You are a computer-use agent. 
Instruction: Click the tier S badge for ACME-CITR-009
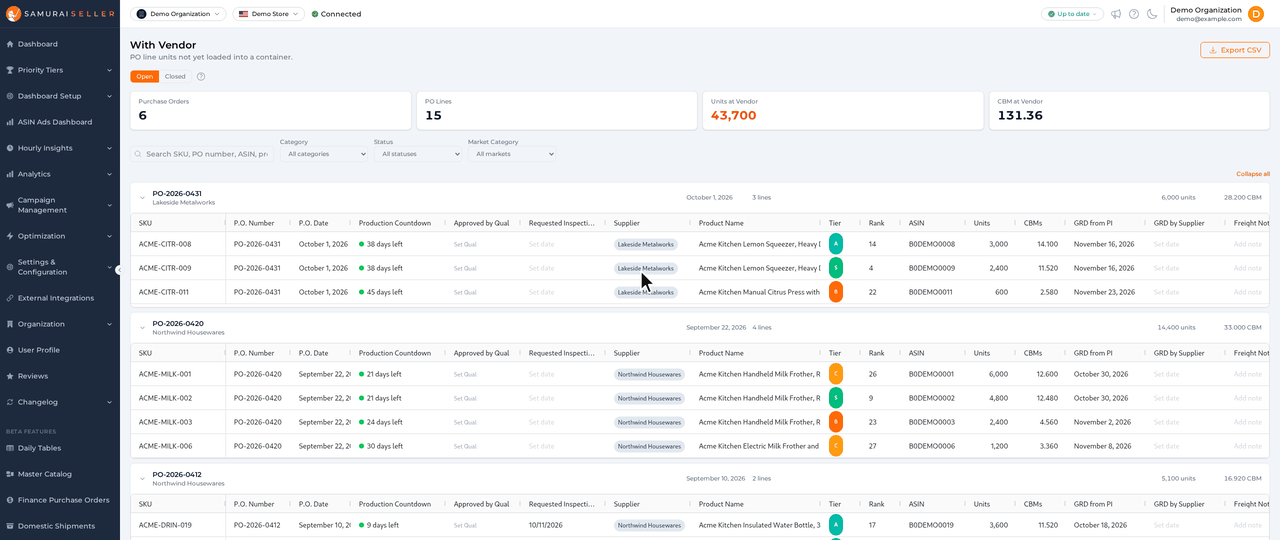[836, 268]
